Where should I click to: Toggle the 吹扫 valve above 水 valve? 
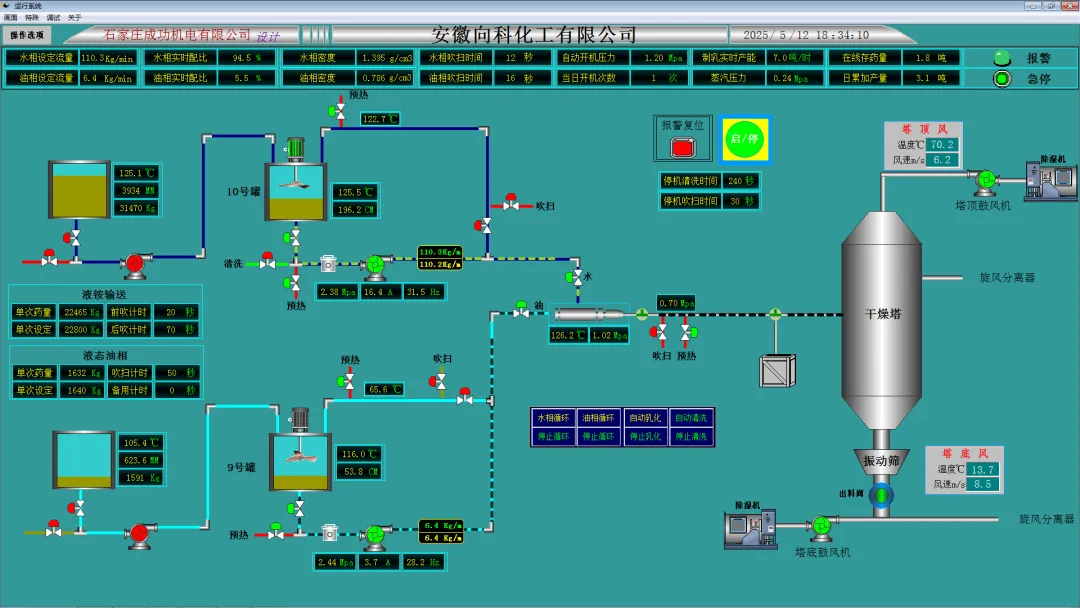[x=510, y=203]
